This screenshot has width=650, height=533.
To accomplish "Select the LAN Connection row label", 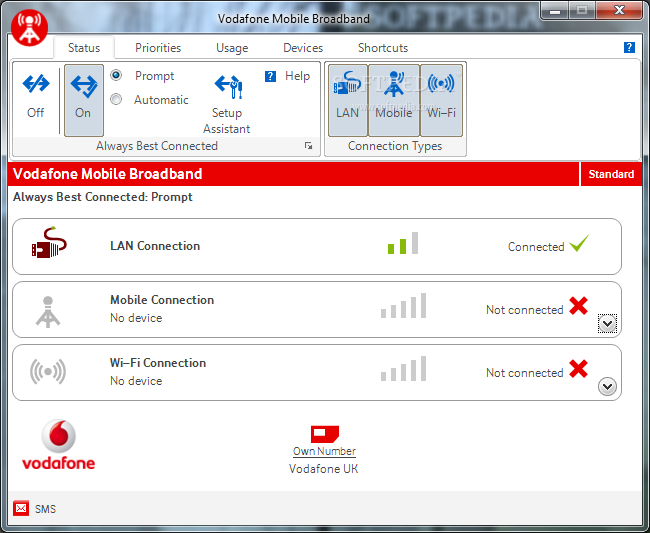I will [155, 246].
